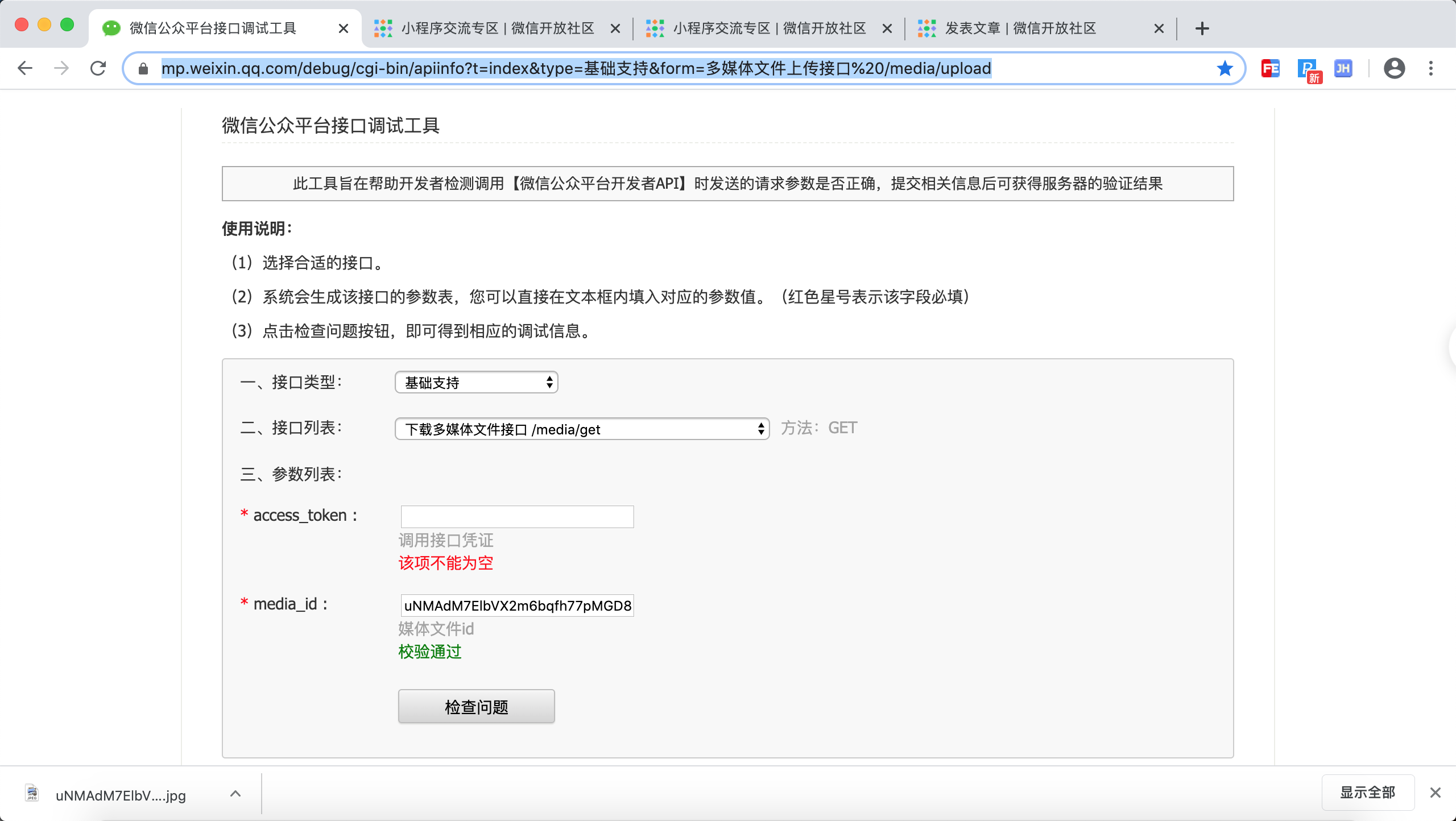1456x821 pixels.
Task: Open the P新 browser extension
Action: pyautogui.click(x=1309, y=68)
